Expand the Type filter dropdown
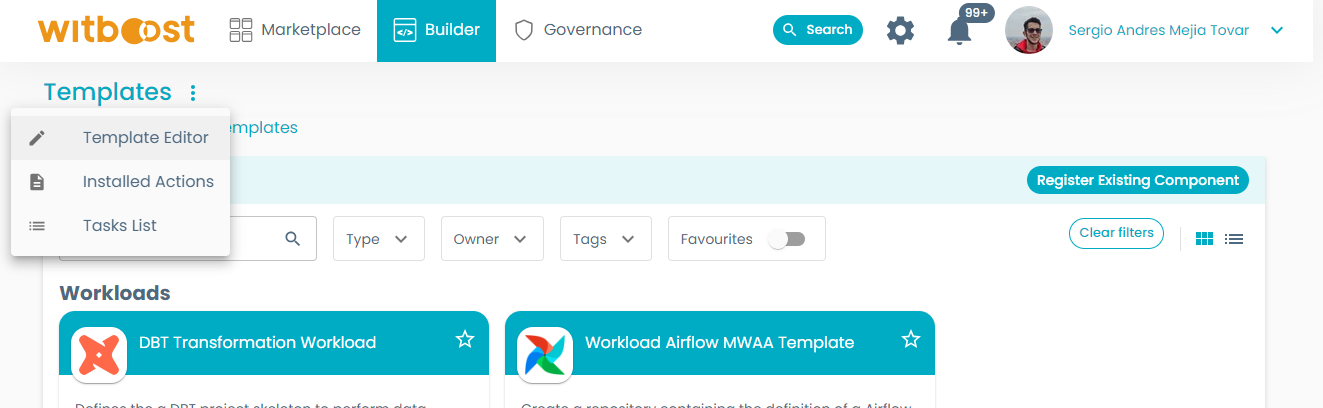The image size is (1323, 408). pos(378,239)
